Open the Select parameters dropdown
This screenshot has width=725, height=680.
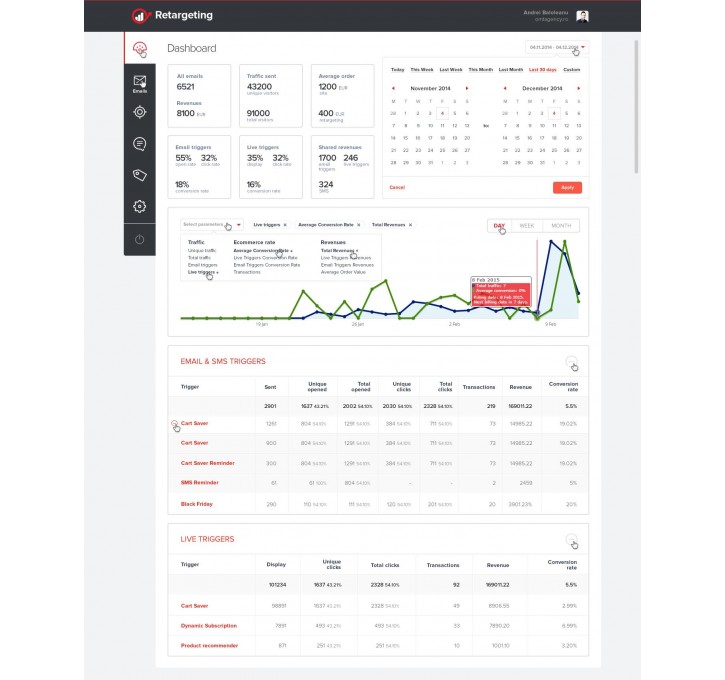[x=212, y=225]
